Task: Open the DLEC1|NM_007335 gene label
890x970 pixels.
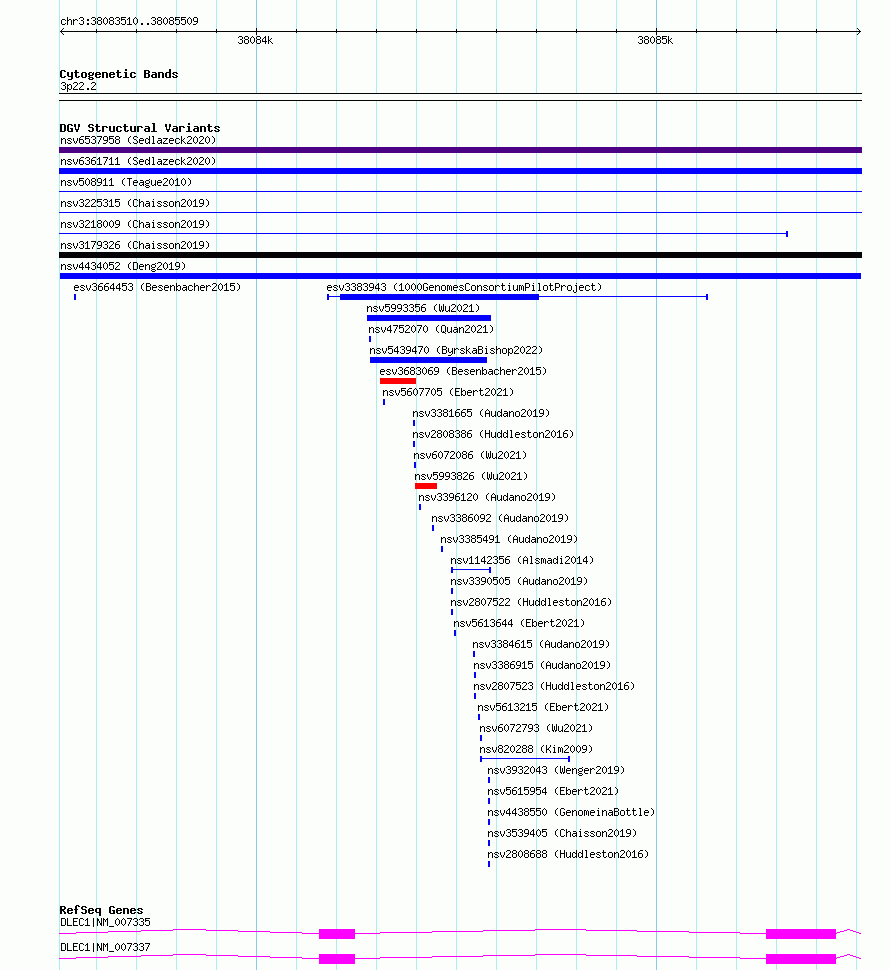Action: tap(105, 923)
